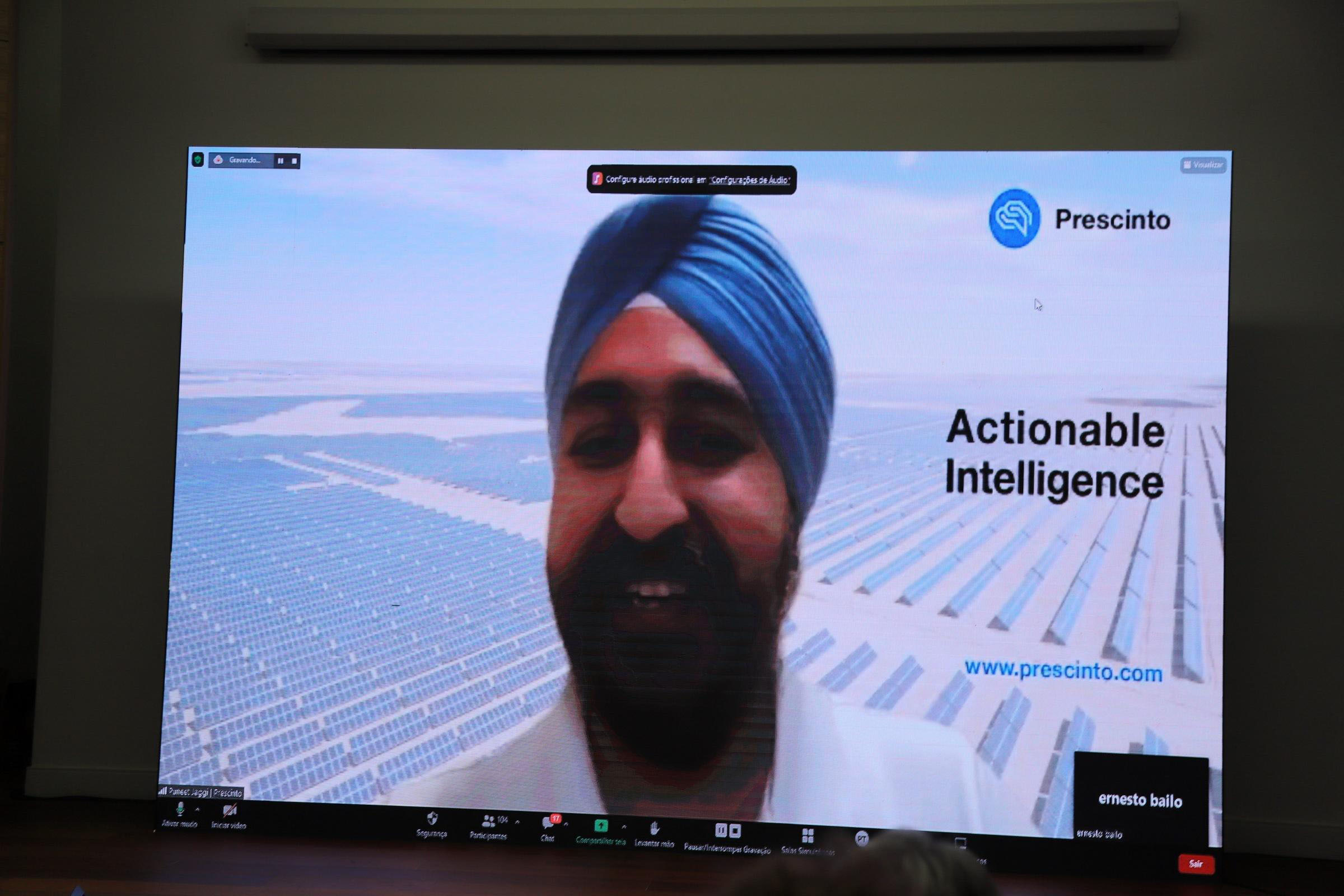
Task: Click the red Sair leave button
Action: click(x=1196, y=864)
